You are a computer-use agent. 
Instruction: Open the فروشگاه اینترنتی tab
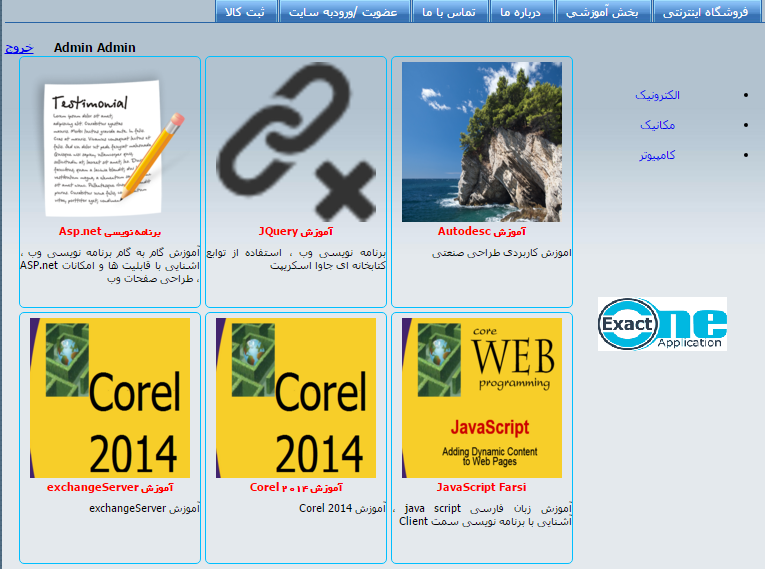(x=706, y=11)
